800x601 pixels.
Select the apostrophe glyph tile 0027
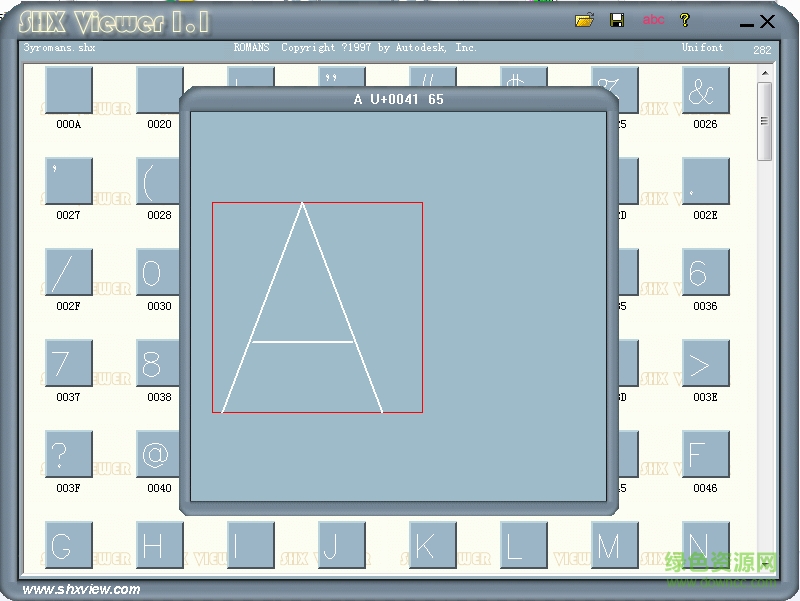click(69, 182)
